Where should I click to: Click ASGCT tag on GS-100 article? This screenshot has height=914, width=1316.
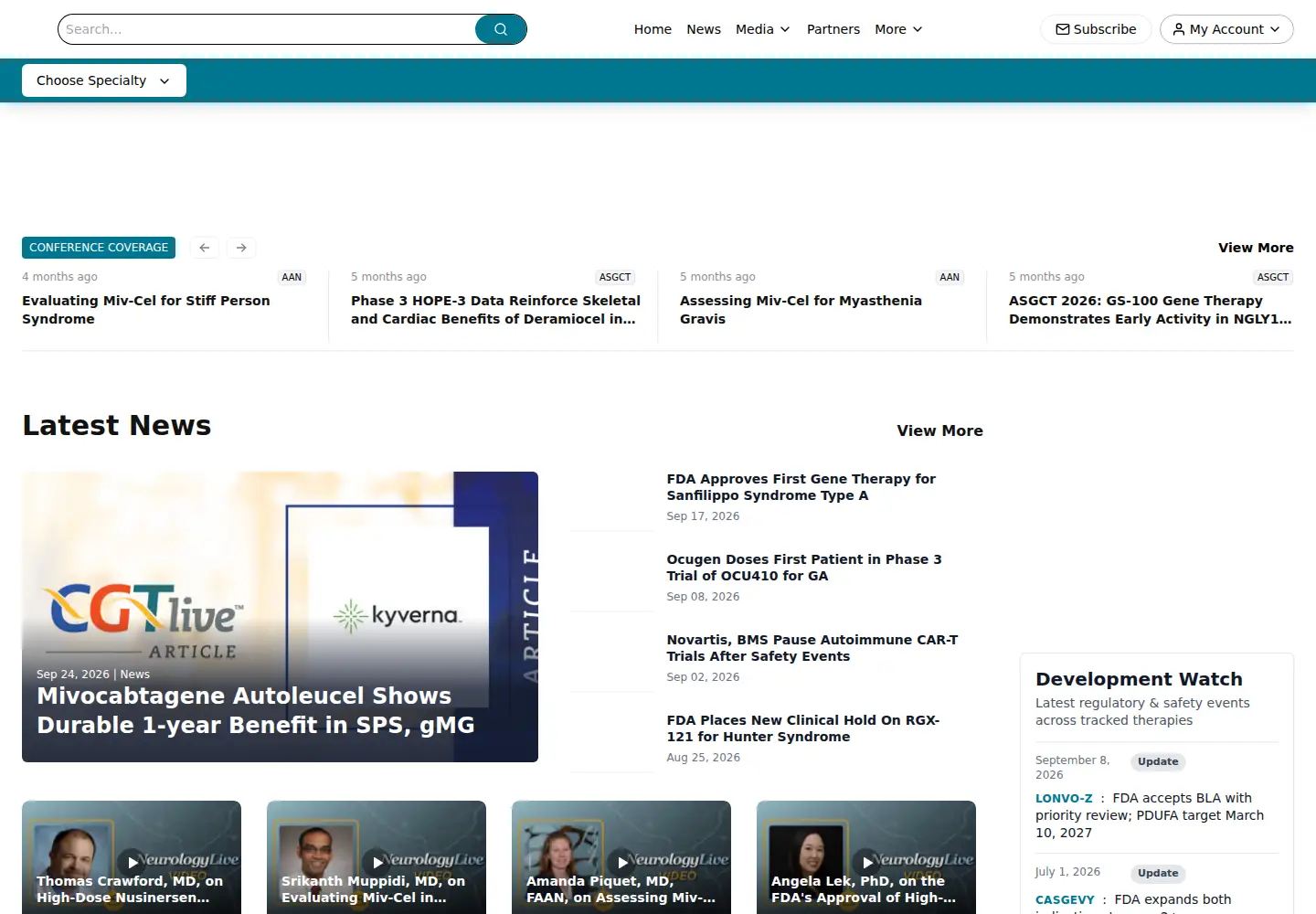point(1273,277)
